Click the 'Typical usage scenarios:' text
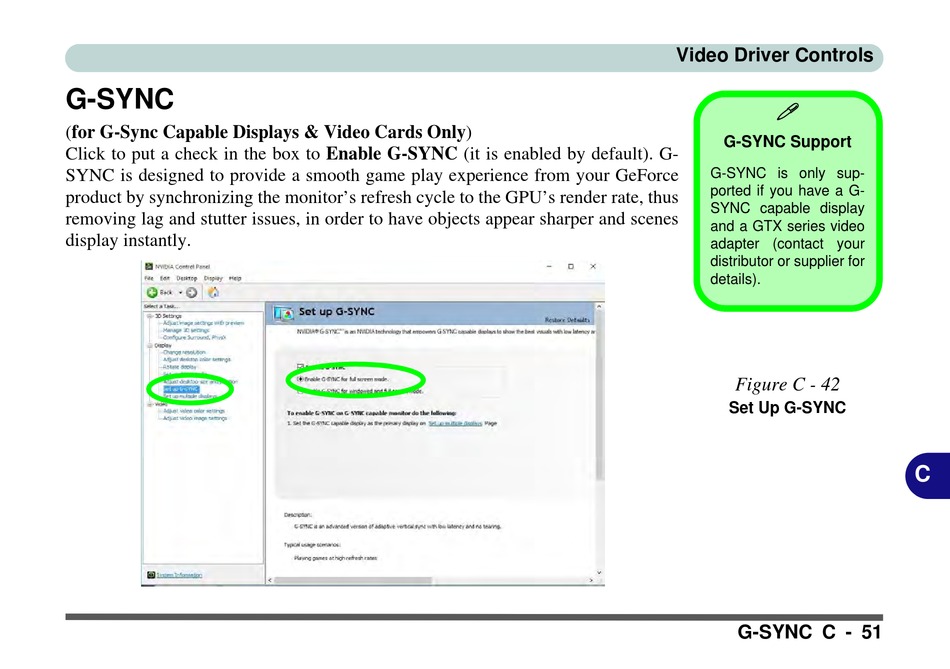 tap(312, 545)
